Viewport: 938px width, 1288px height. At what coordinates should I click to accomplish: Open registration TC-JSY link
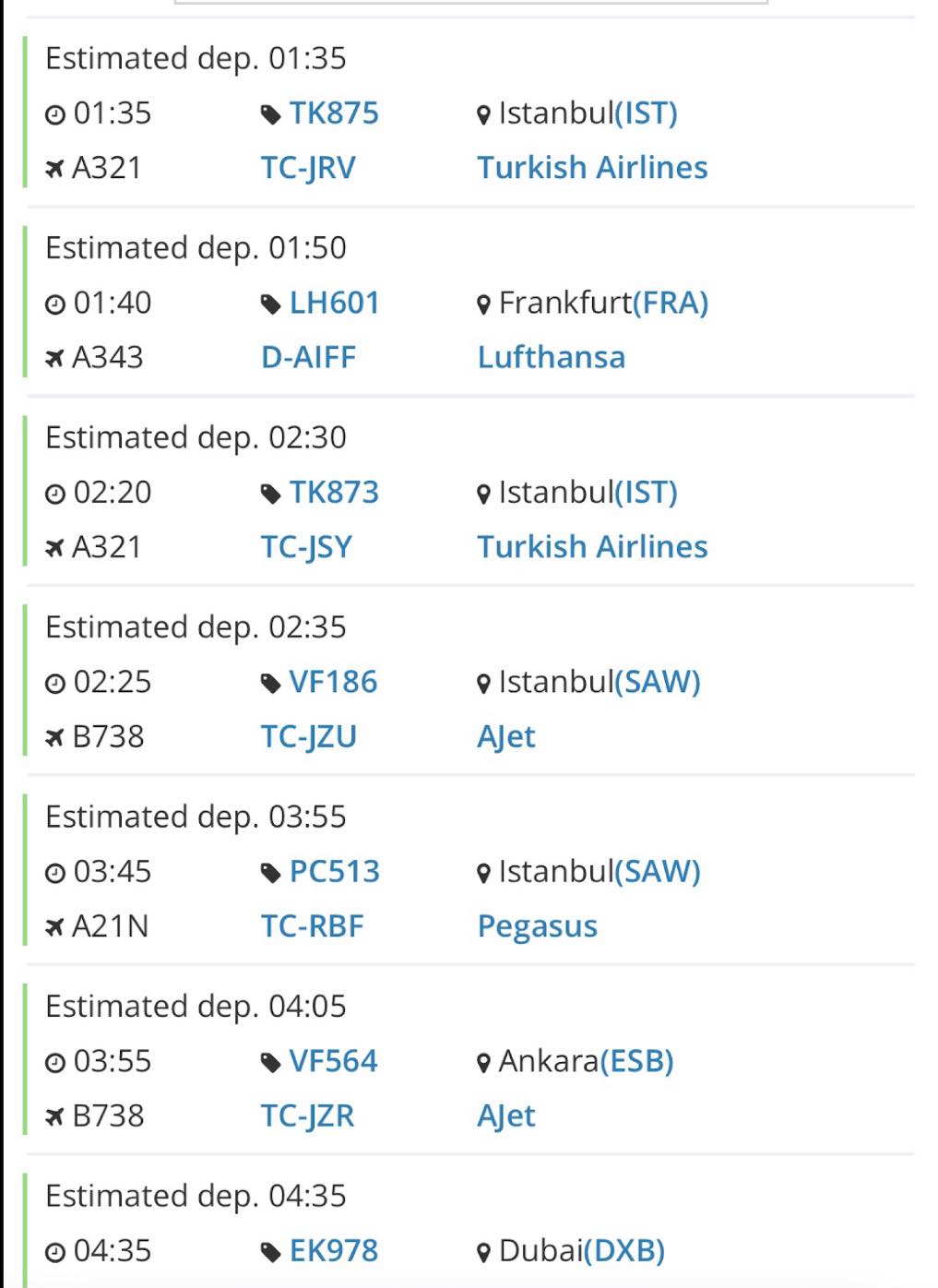[x=306, y=547]
